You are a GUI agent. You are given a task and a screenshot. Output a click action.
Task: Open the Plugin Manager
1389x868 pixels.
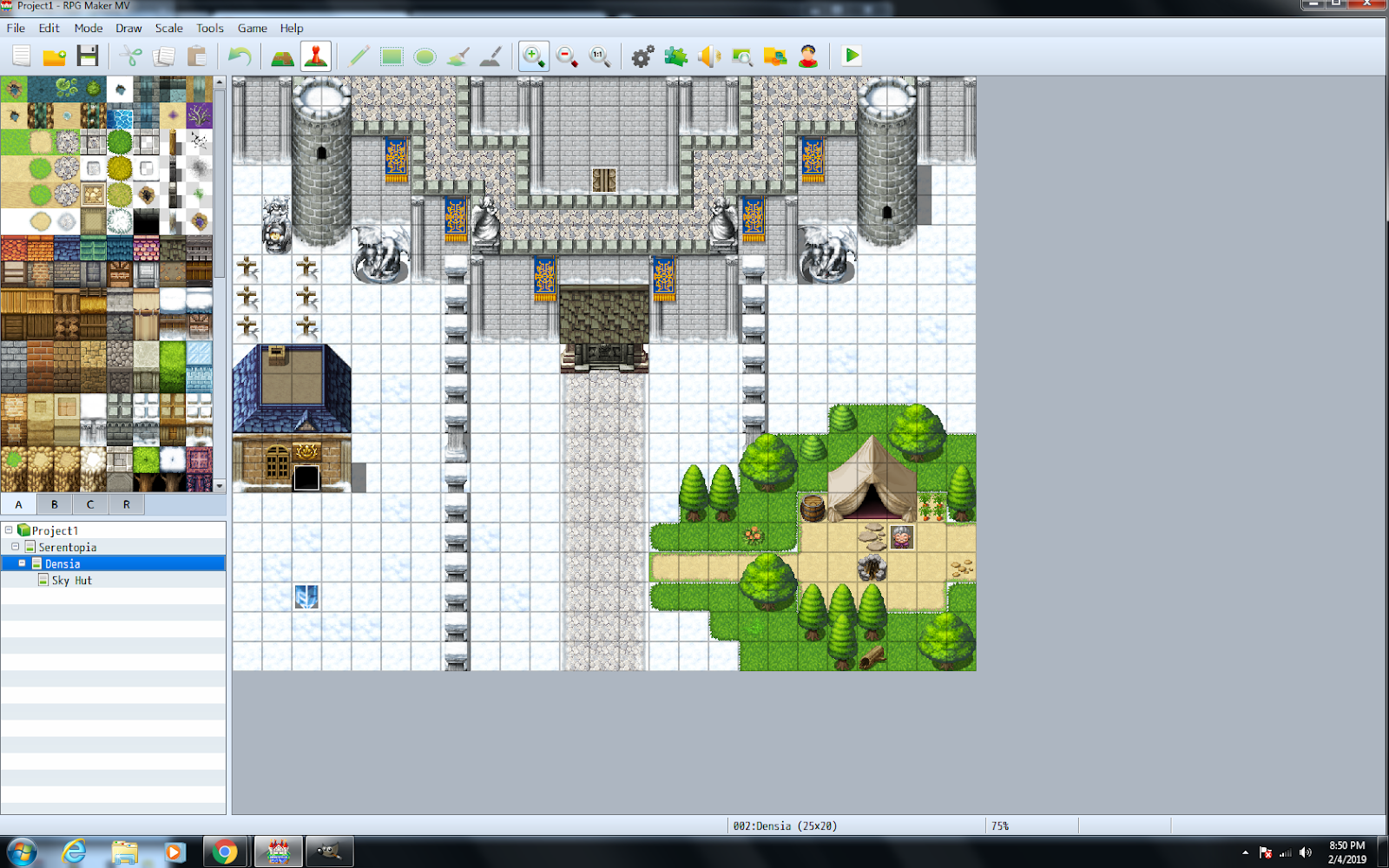[675, 56]
